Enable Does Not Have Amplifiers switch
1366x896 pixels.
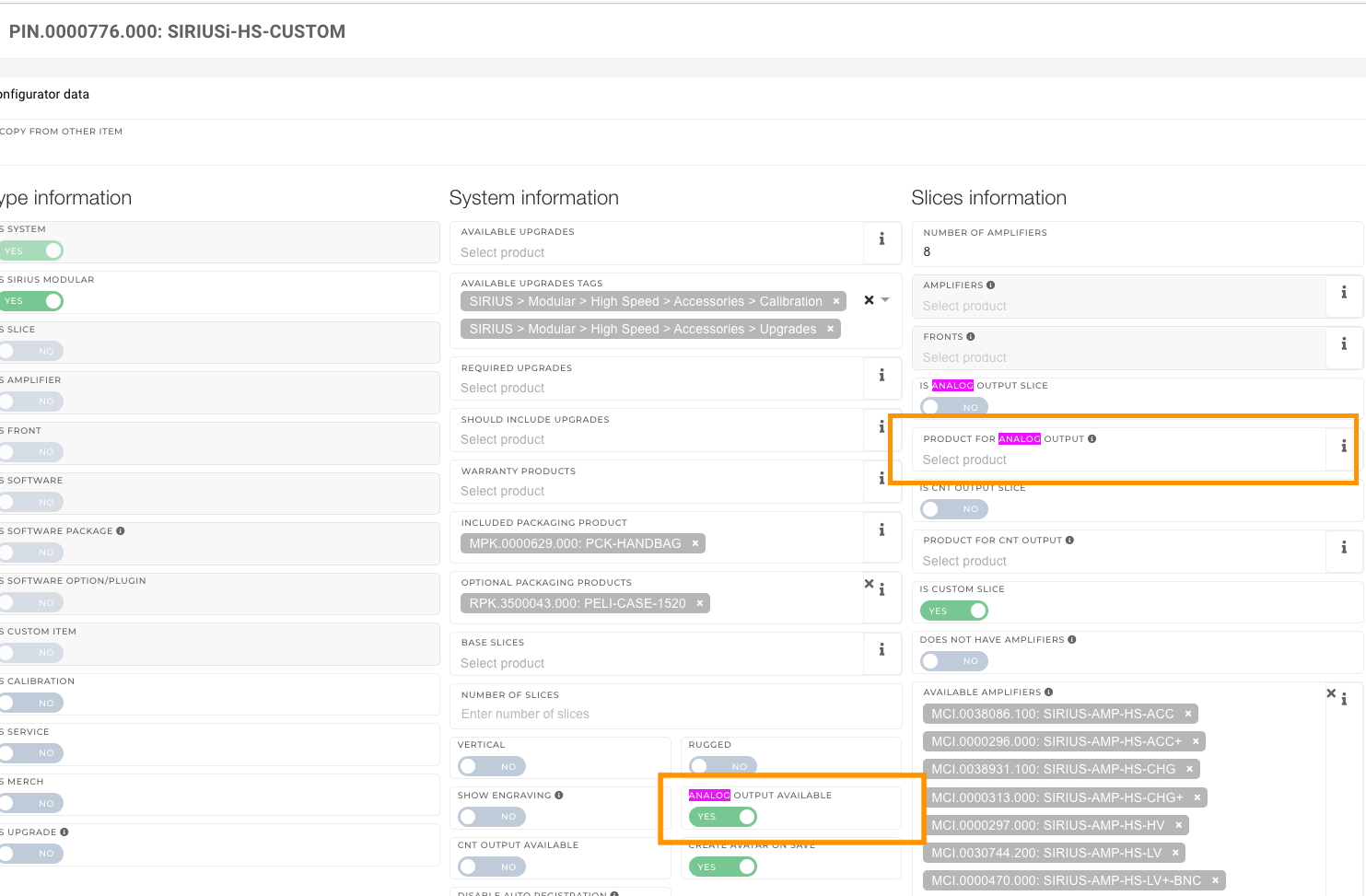click(954, 661)
